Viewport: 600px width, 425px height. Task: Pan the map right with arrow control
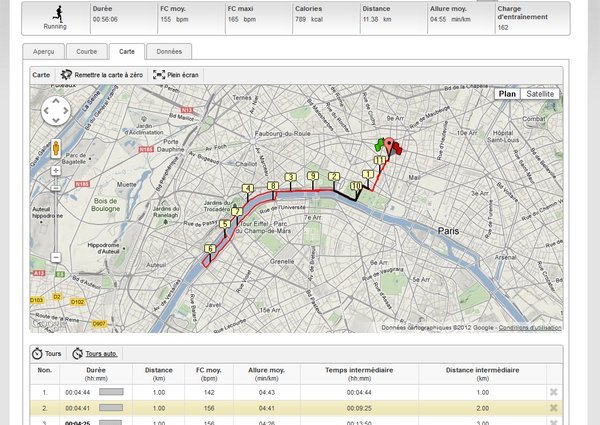[65, 111]
